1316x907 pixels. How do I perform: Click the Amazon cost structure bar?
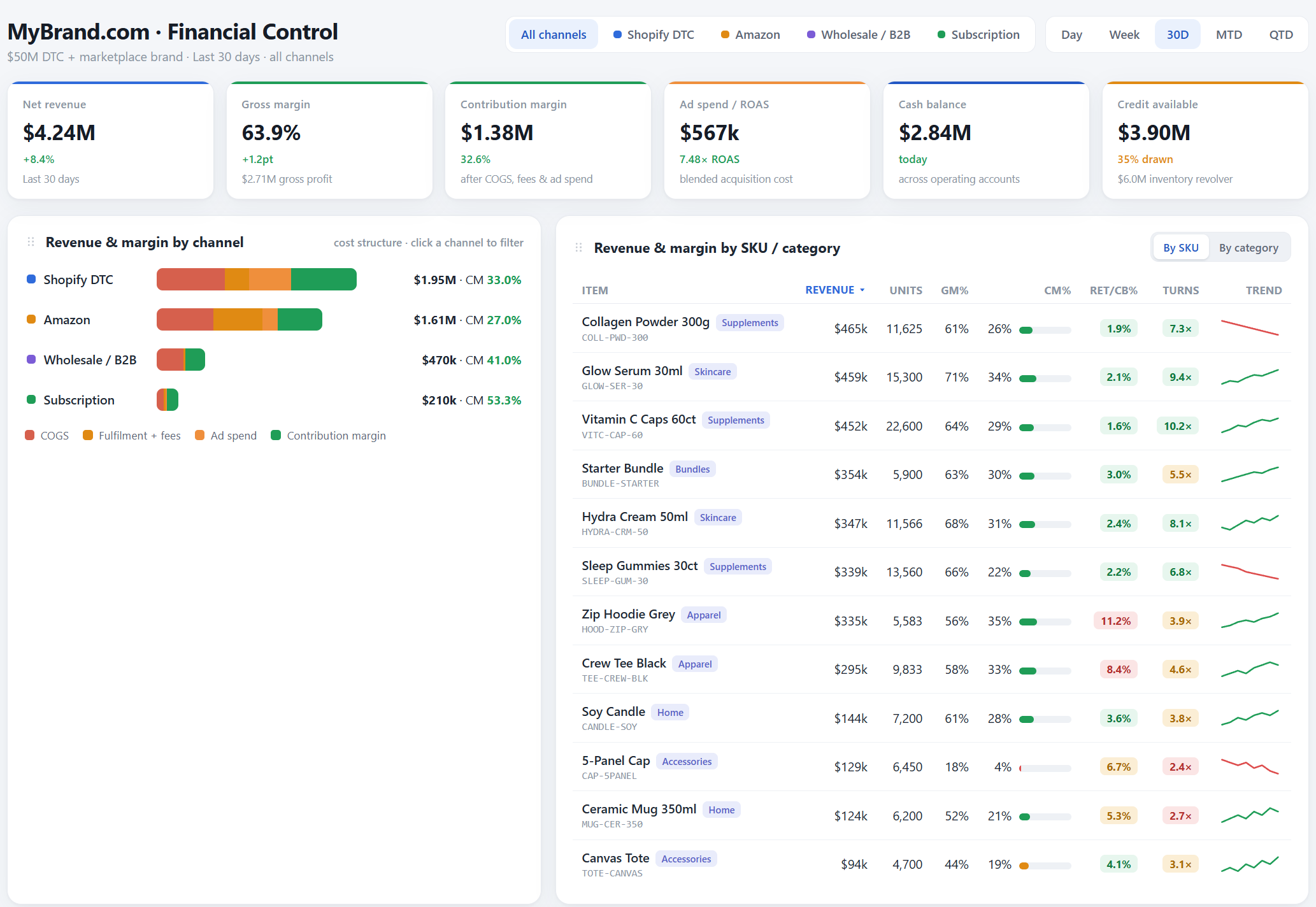coord(240,319)
